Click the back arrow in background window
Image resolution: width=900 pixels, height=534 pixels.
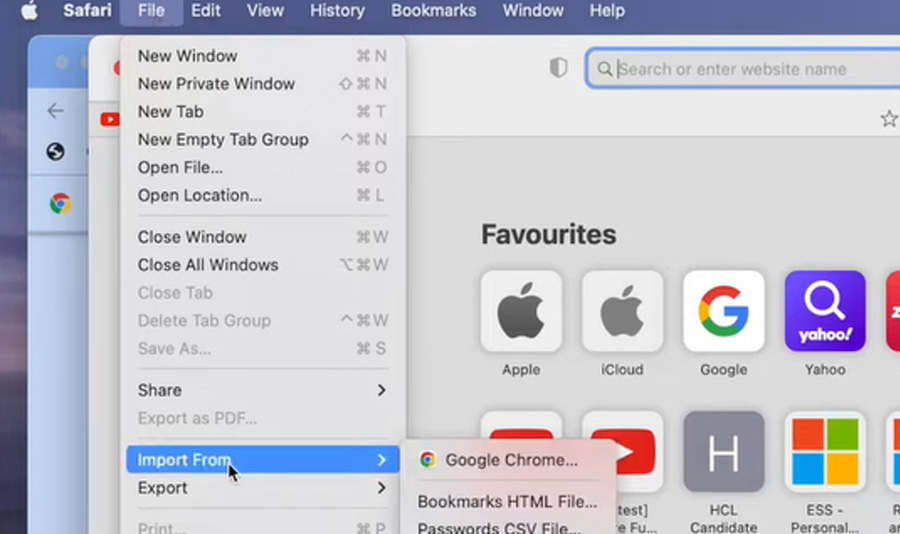[55, 111]
